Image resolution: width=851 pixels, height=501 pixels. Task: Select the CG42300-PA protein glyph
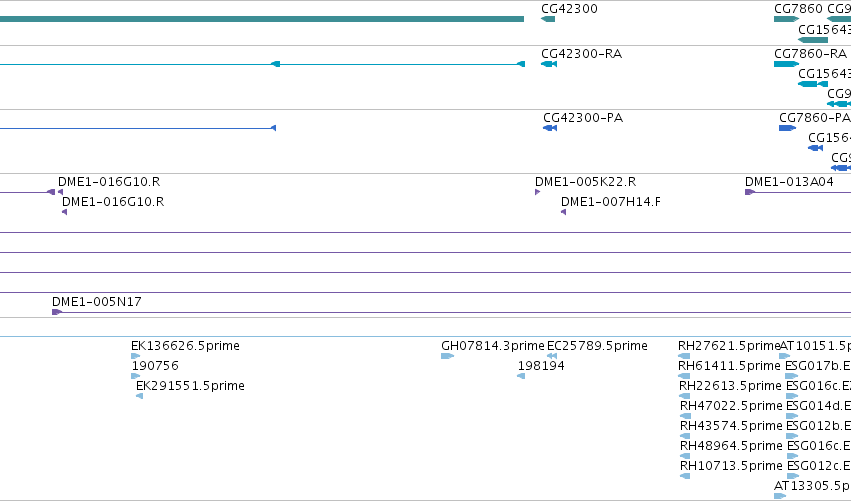(550, 128)
